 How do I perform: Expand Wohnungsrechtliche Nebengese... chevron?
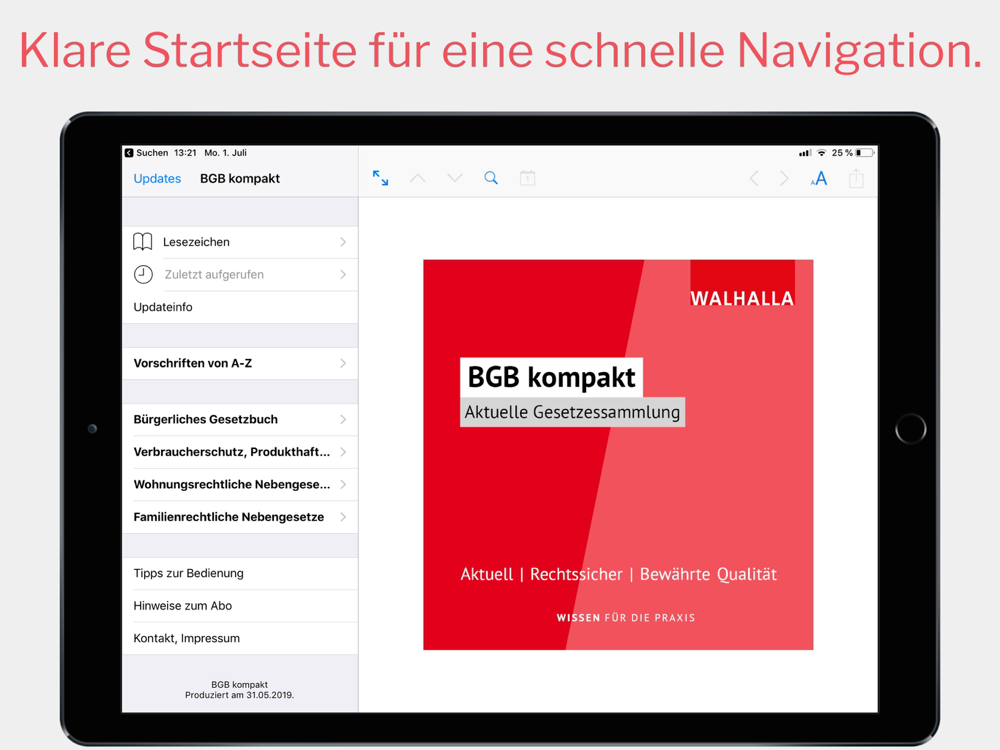(343, 484)
